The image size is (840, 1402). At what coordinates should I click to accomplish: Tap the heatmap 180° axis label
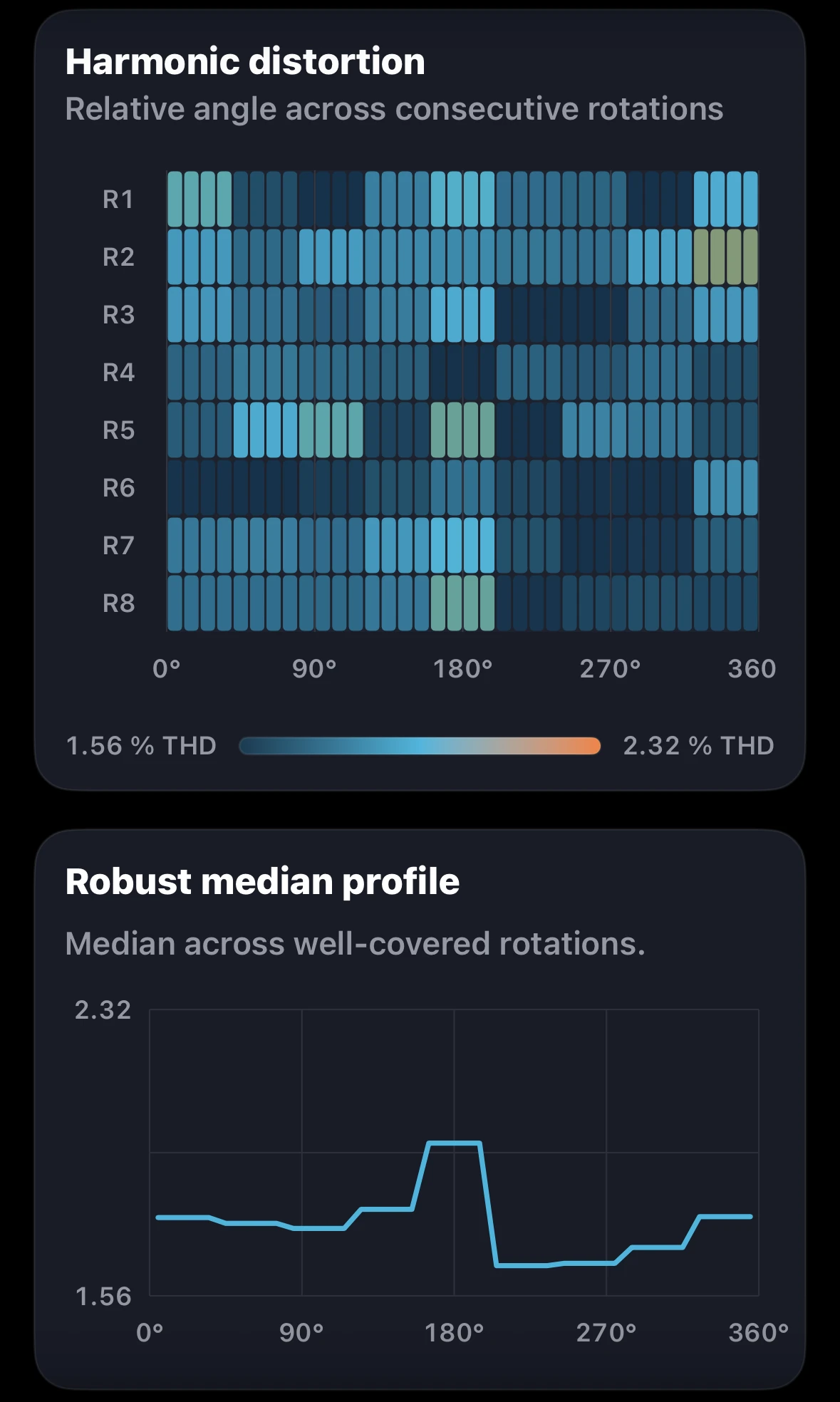(463, 669)
